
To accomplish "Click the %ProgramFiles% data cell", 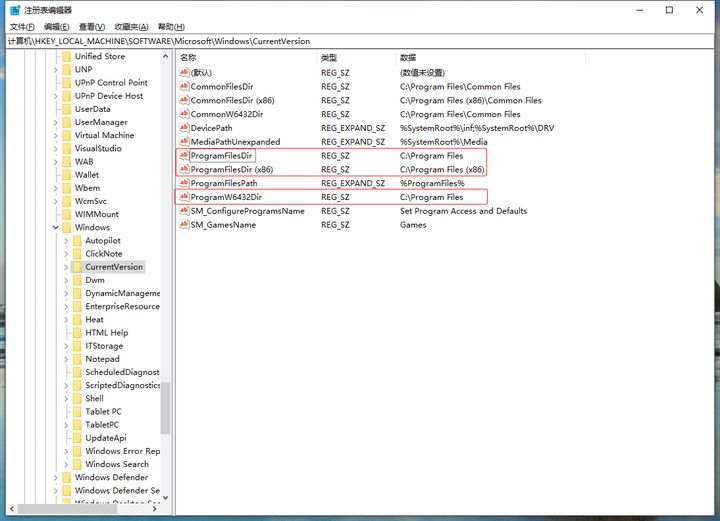I will point(432,183).
